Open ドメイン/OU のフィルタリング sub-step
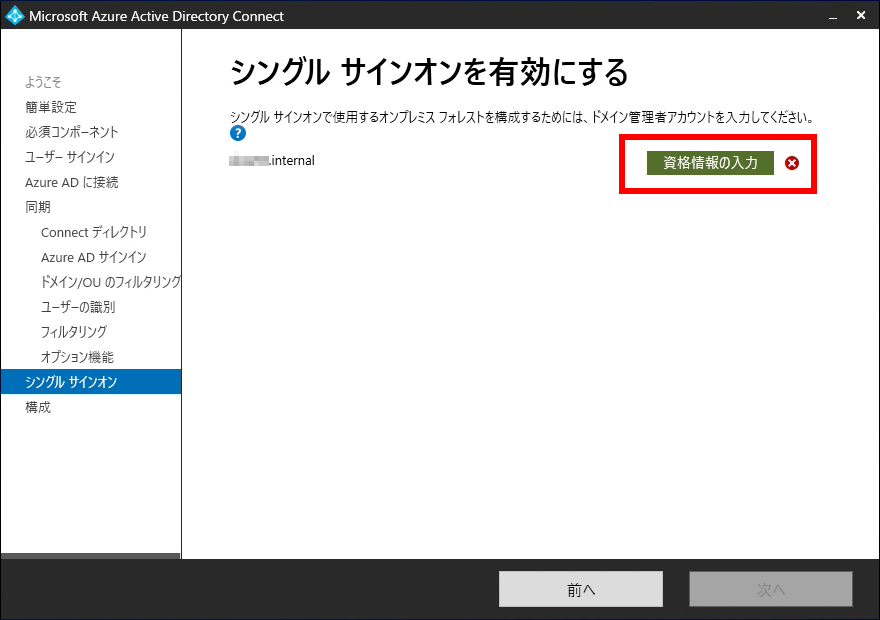Viewport: 880px width, 620px height. (x=111, y=282)
